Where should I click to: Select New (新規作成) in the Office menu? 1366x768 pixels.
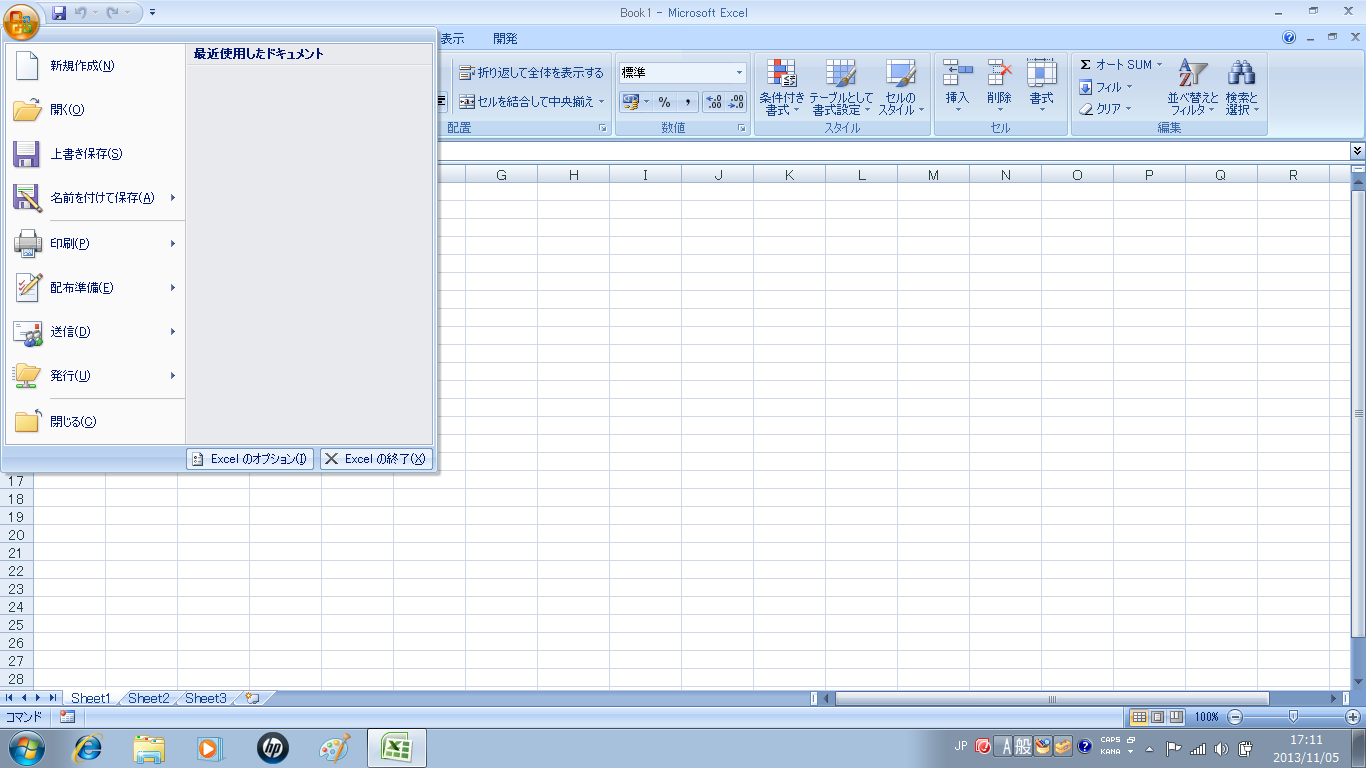tap(82, 66)
